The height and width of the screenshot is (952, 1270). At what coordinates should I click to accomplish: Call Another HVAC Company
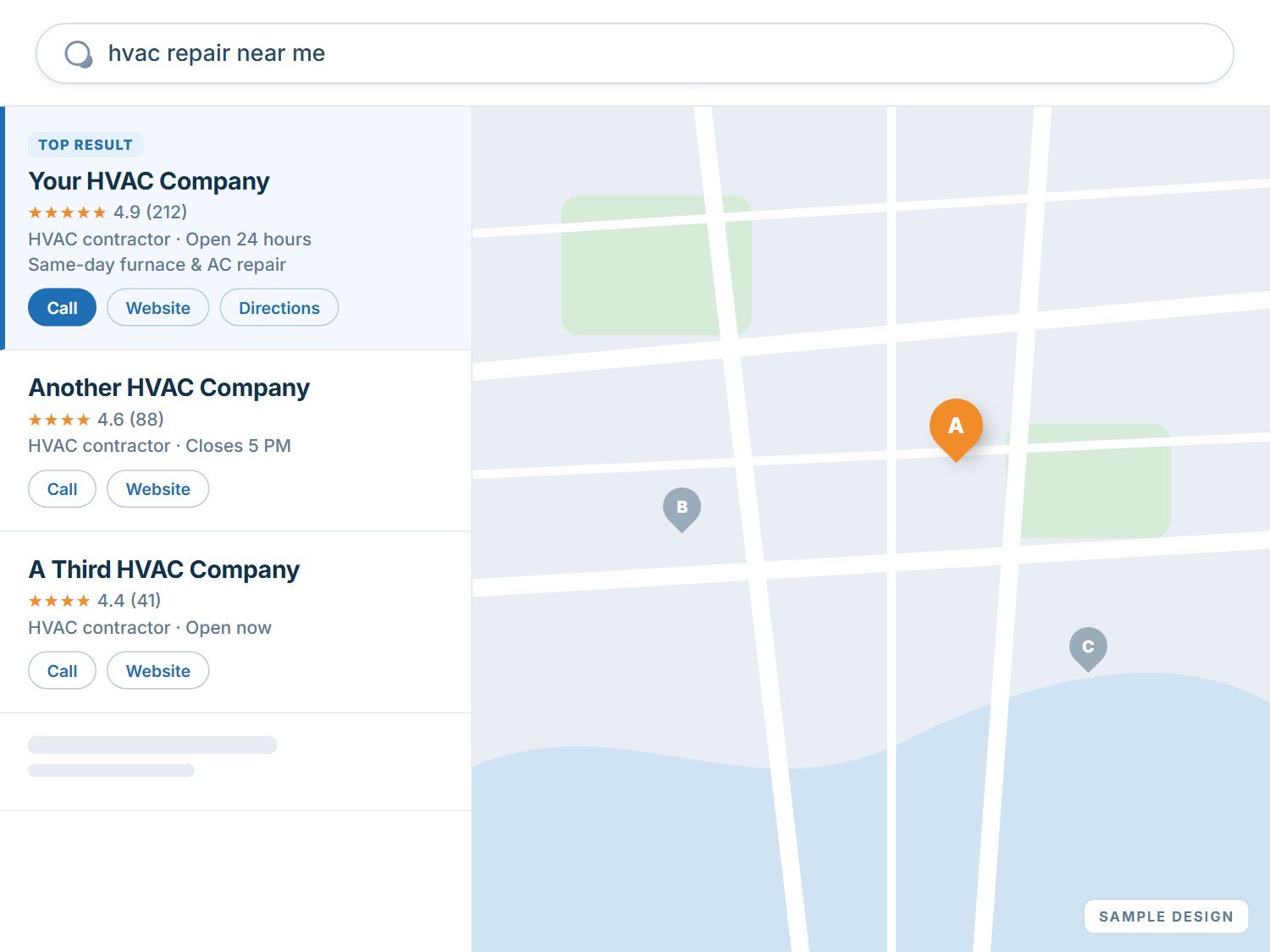(x=62, y=489)
